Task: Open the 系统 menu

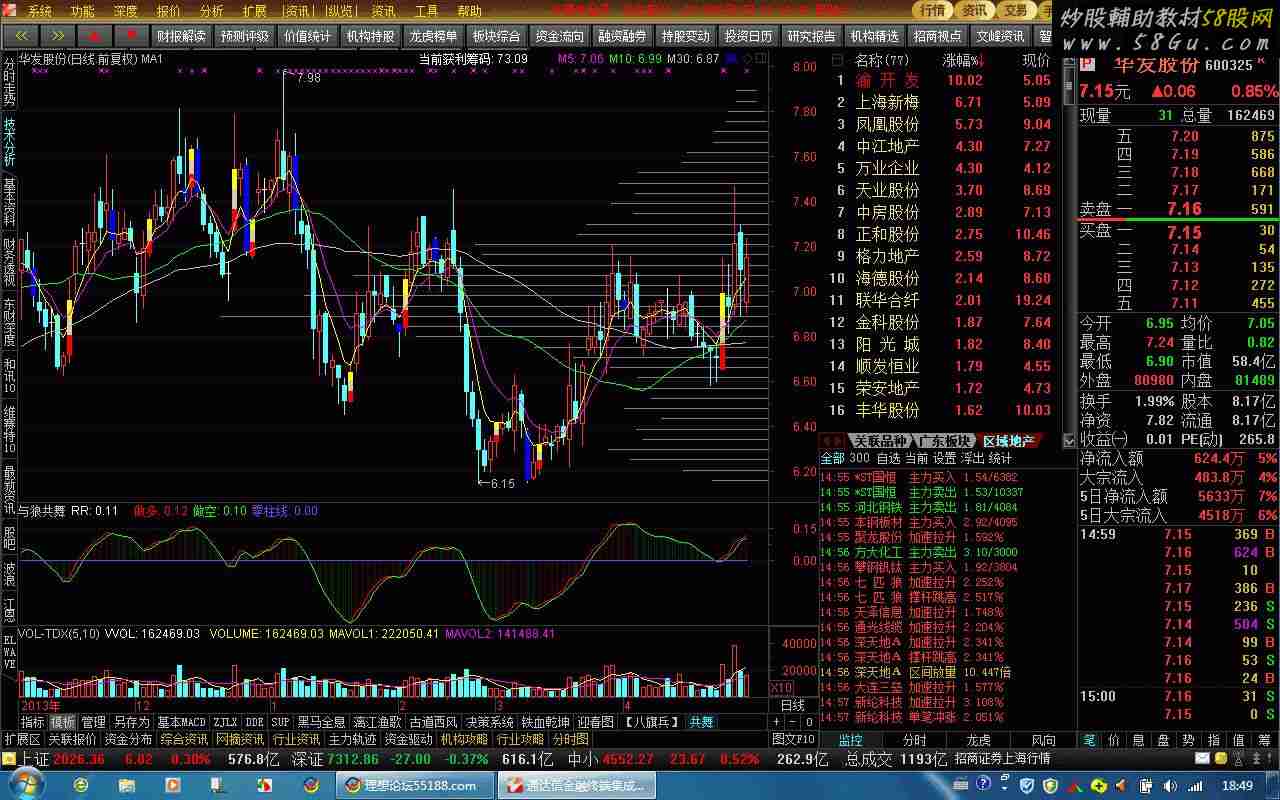Action: point(40,11)
